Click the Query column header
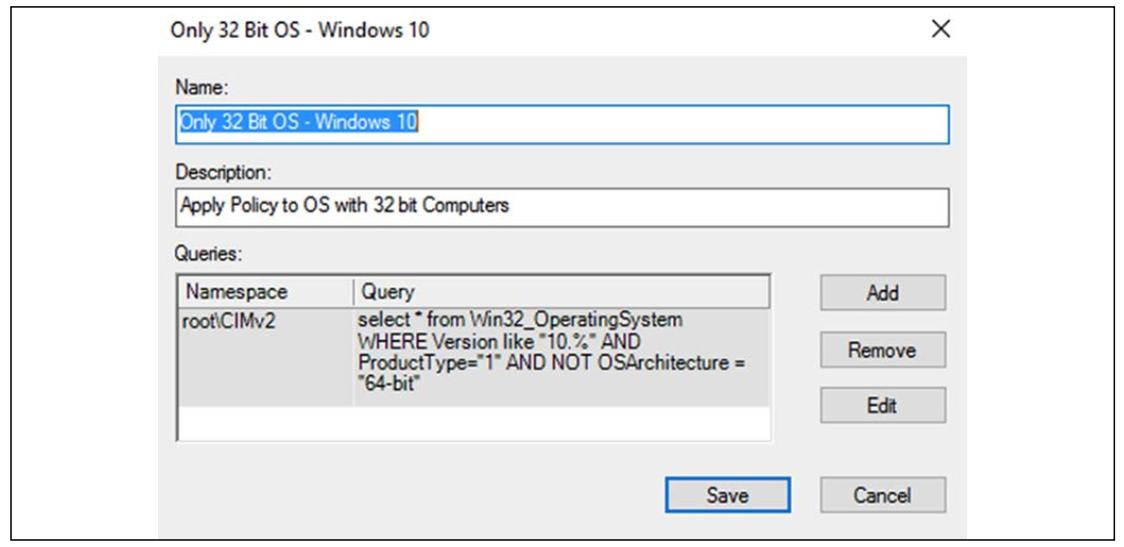The height and width of the screenshot is (547, 1124). [x=561, y=292]
